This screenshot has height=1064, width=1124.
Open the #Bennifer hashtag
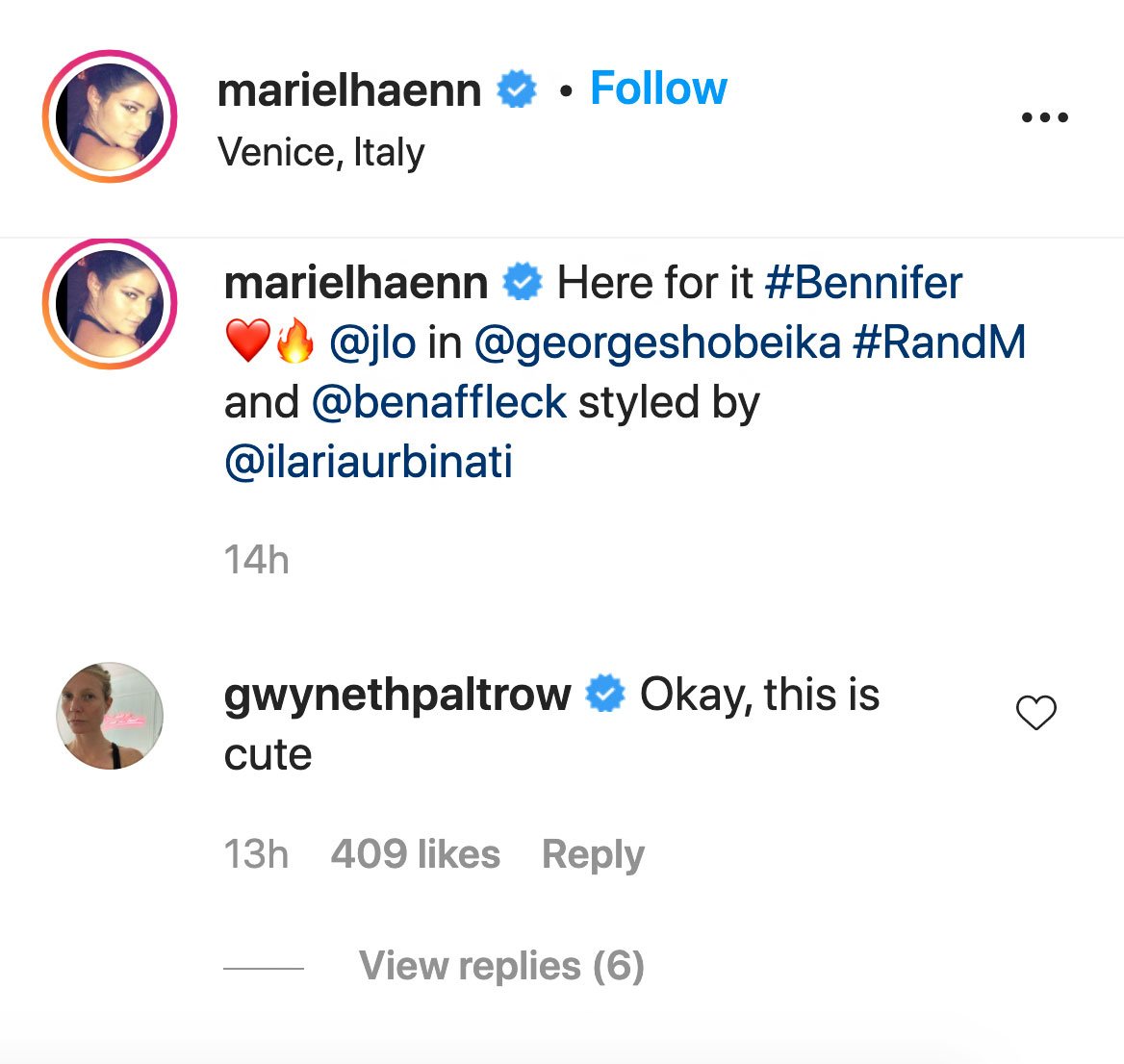pos(863,284)
